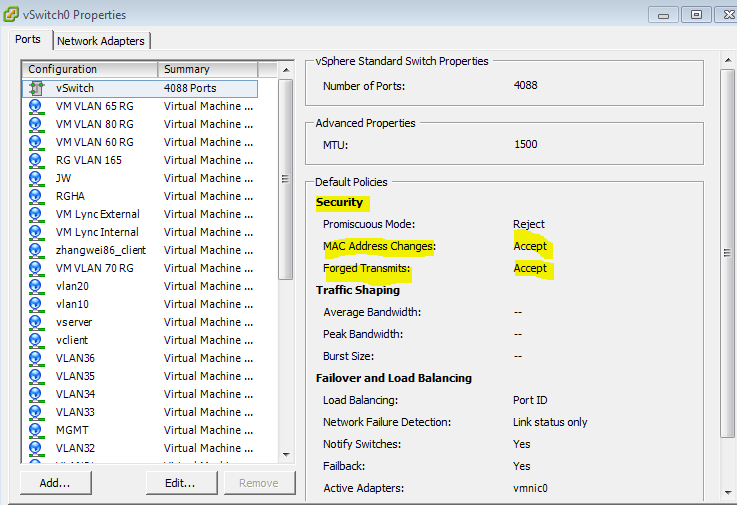Click the Forged Transmits Accept value
Screen dimensions: 737x505
530,268
